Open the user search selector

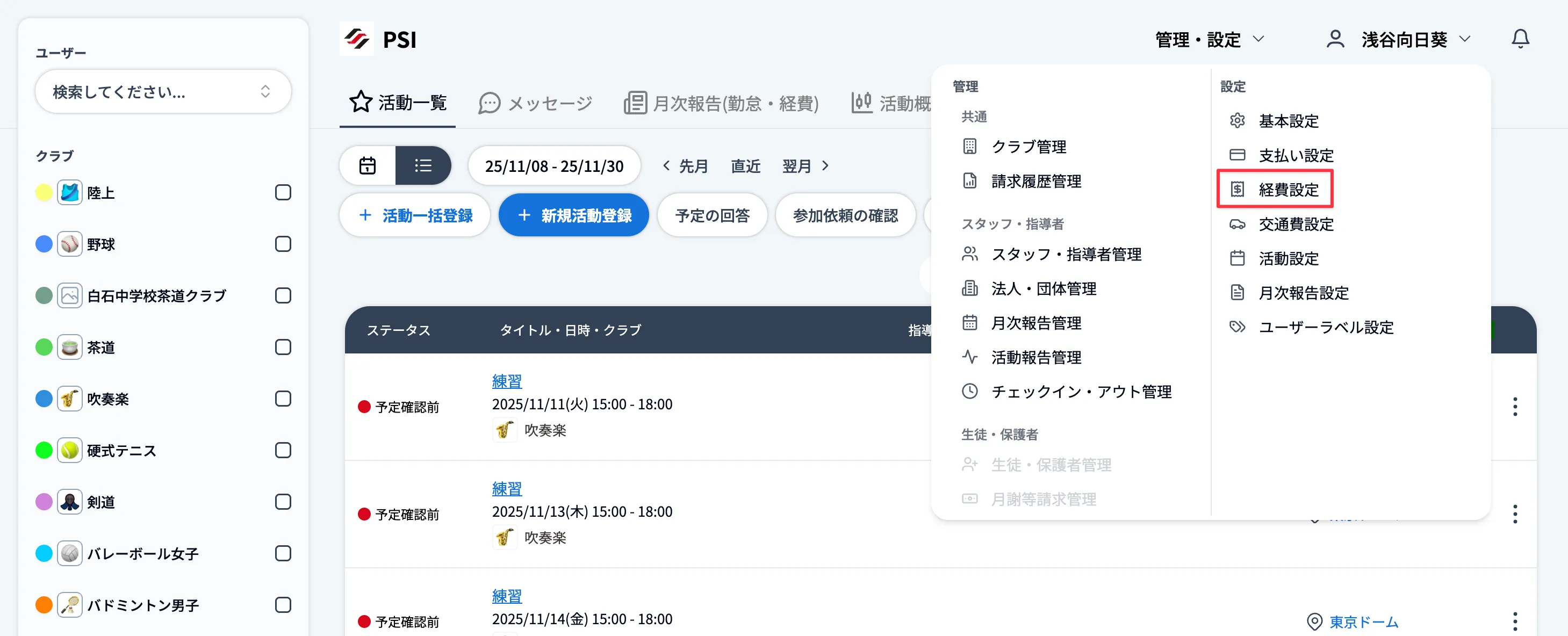pyautogui.click(x=162, y=91)
